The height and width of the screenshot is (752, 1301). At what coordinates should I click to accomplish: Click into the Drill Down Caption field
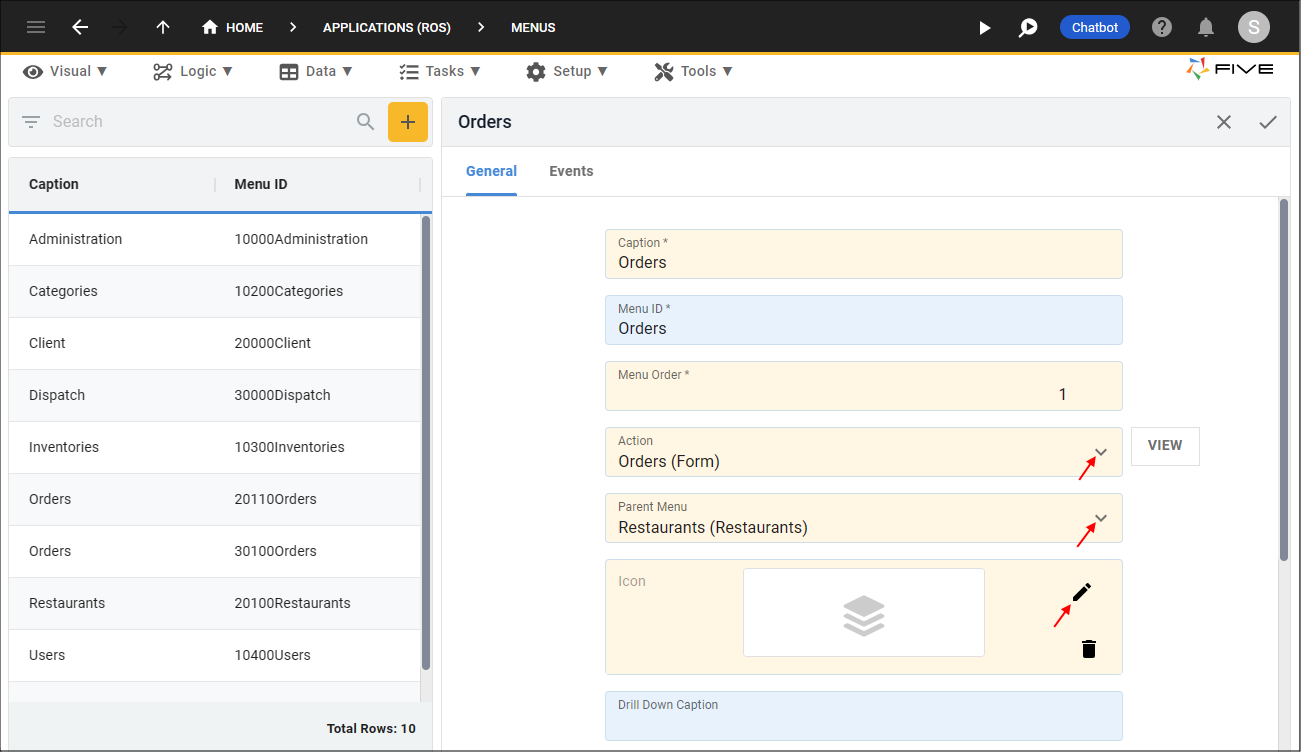pyautogui.click(x=864, y=716)
